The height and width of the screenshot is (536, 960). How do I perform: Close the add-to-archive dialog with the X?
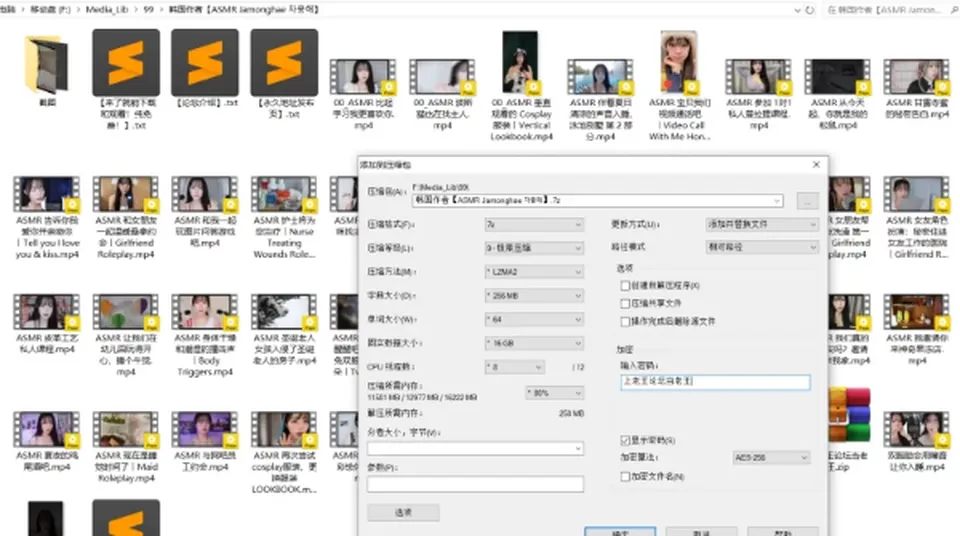pos(816,164)
